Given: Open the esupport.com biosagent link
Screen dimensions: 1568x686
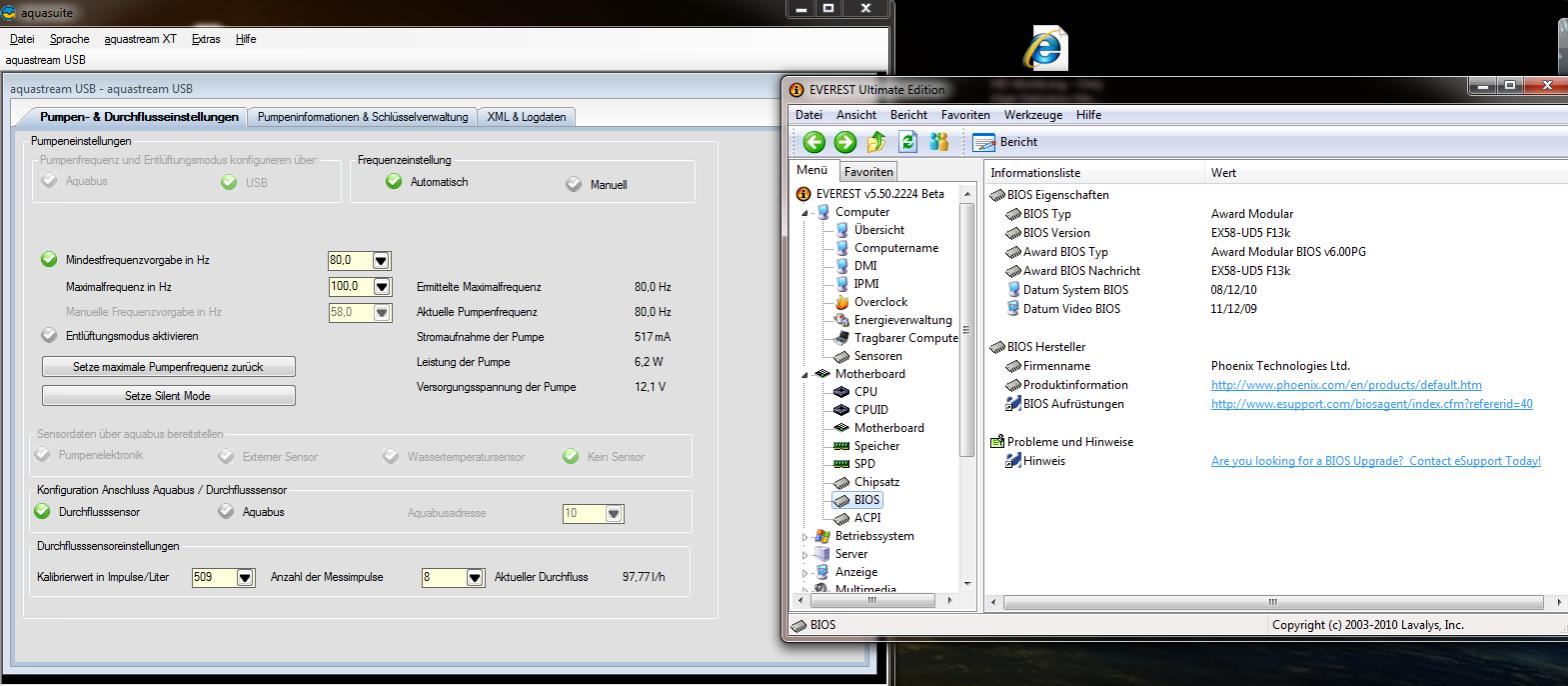Looking at the screenshot, I should click(1371, 404).
